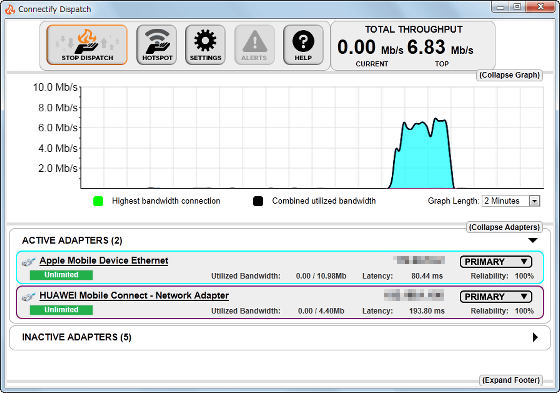Click the green Highest bandwidth connection swatch

click(98, 201)
